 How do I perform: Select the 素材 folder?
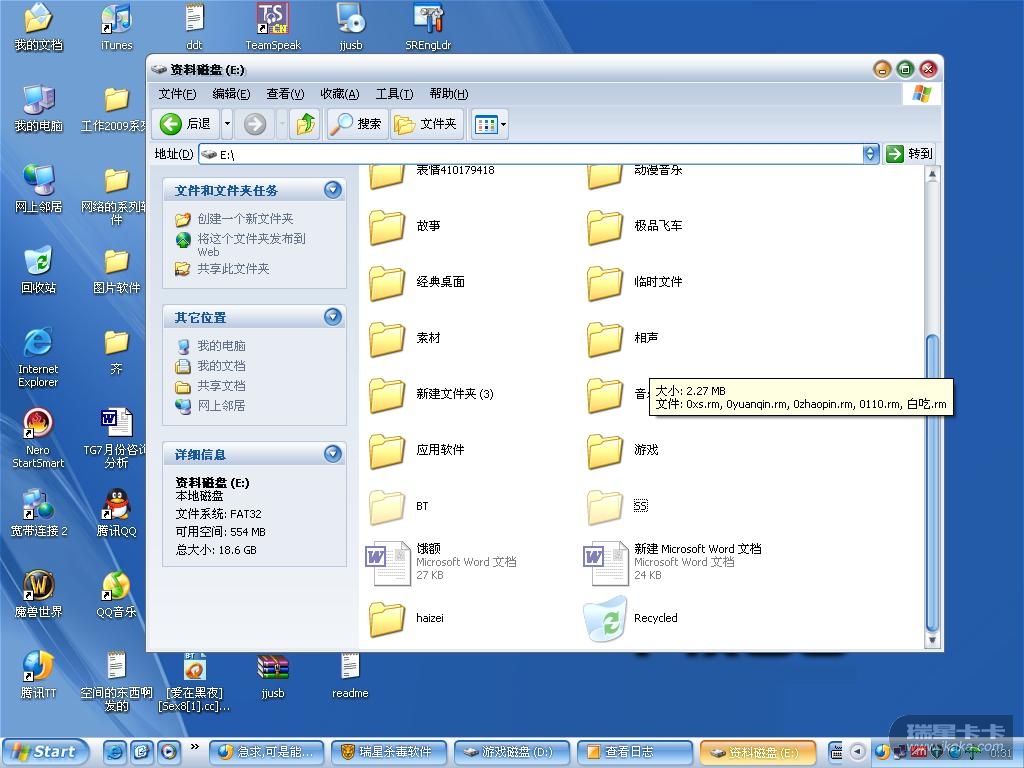click(x=405, y=338)
